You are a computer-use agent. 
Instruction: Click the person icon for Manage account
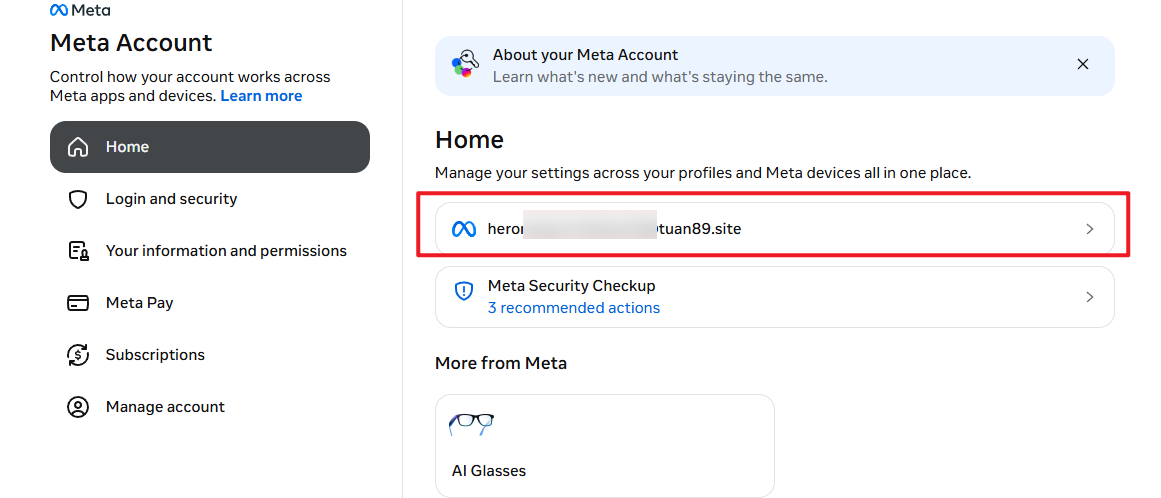click(77, 407)
